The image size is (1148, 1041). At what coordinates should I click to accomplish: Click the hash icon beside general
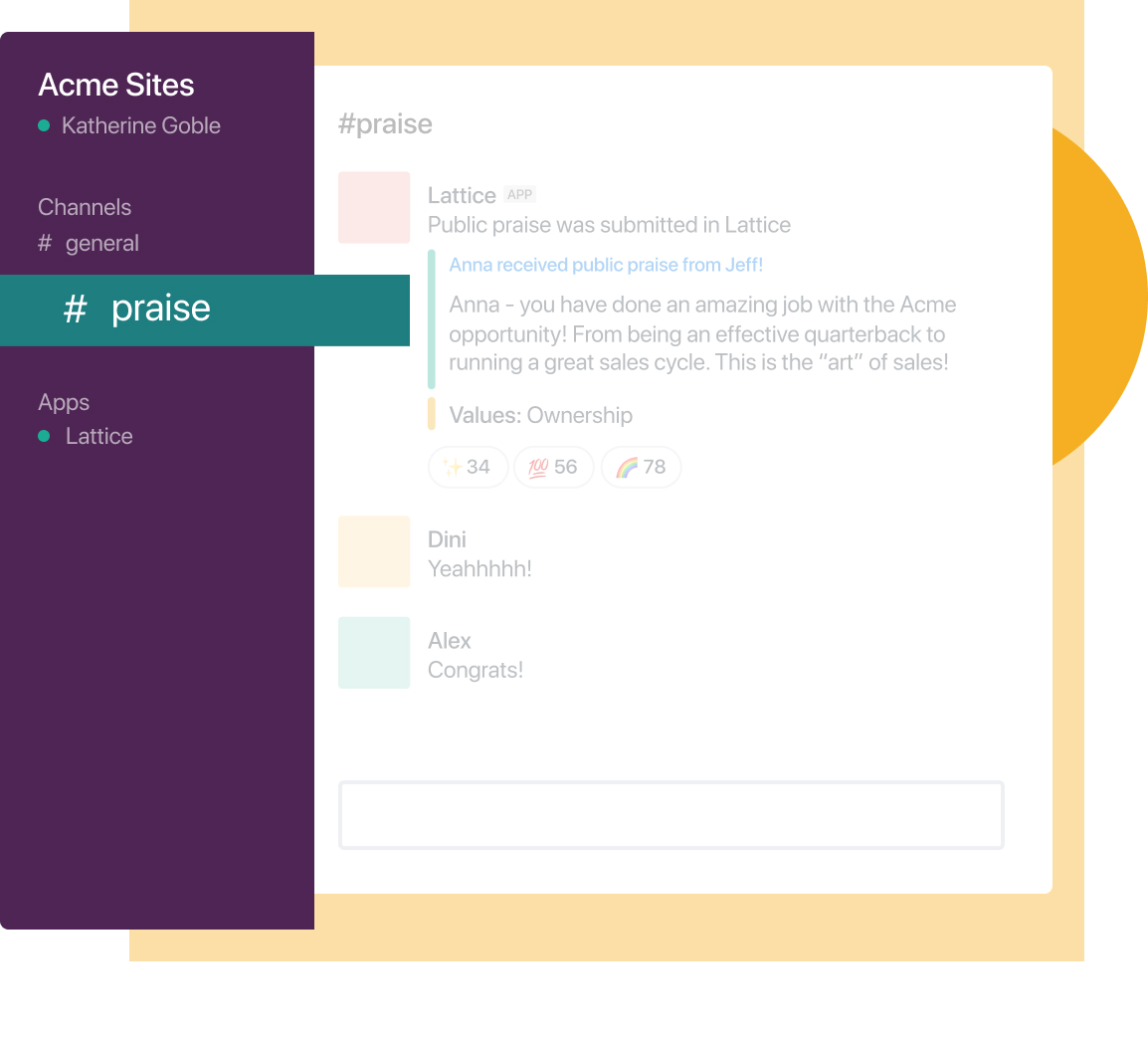pyautogui.click(x=45, y=243)
